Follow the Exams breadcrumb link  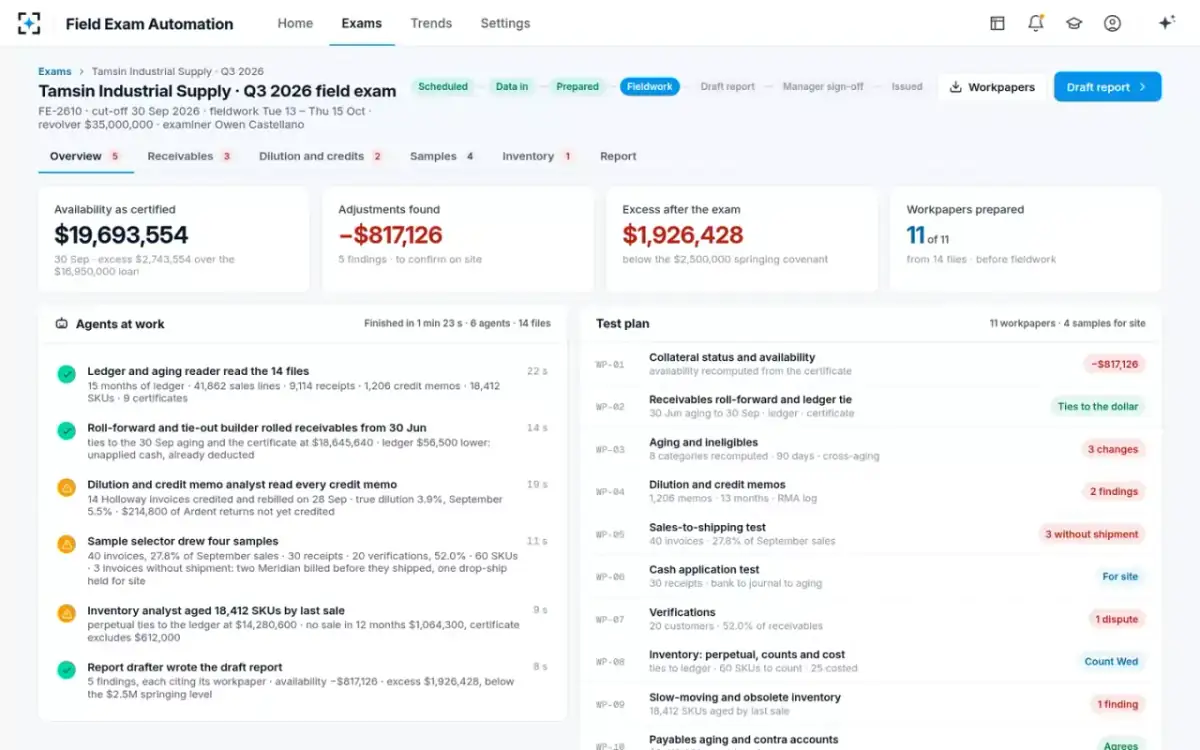[55, 71]
